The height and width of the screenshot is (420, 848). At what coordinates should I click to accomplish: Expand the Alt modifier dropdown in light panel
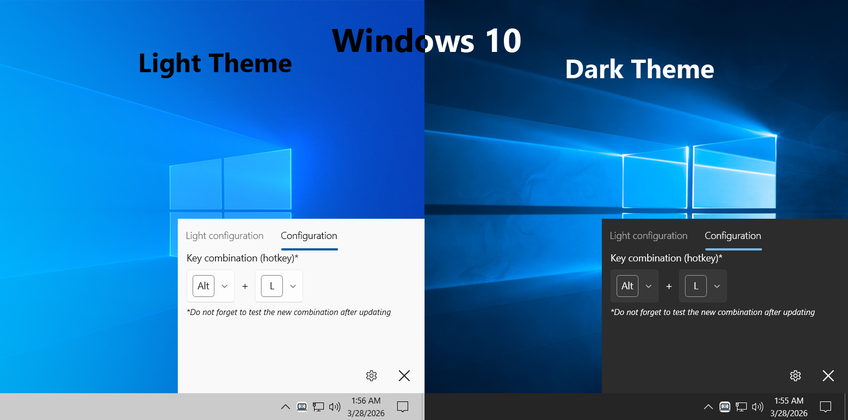click(210, 286)
